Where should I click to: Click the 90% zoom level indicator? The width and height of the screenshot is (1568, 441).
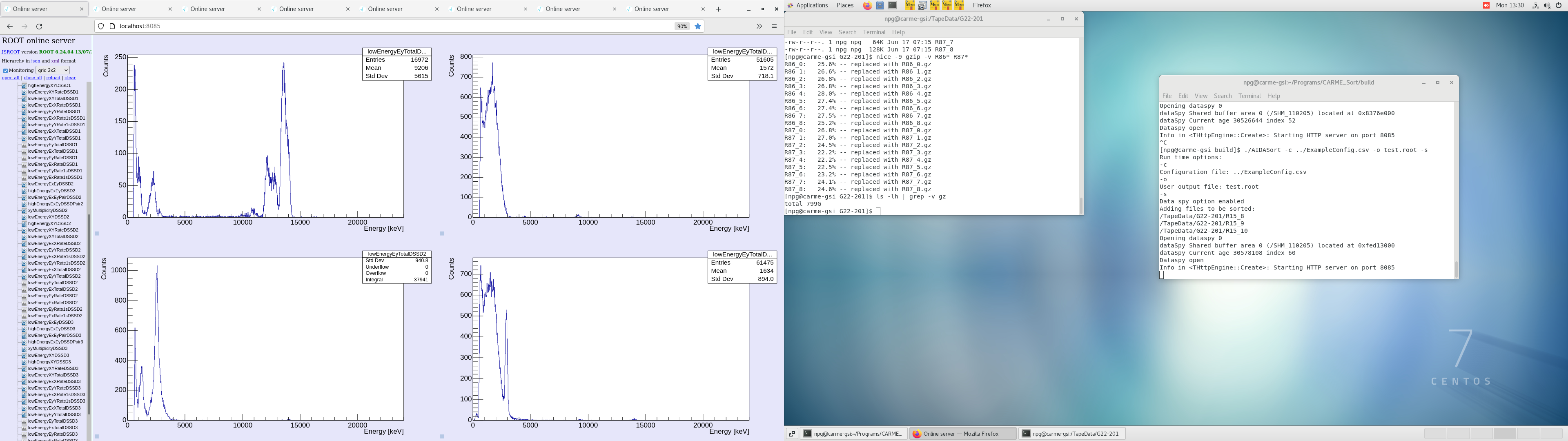point(682,26)
